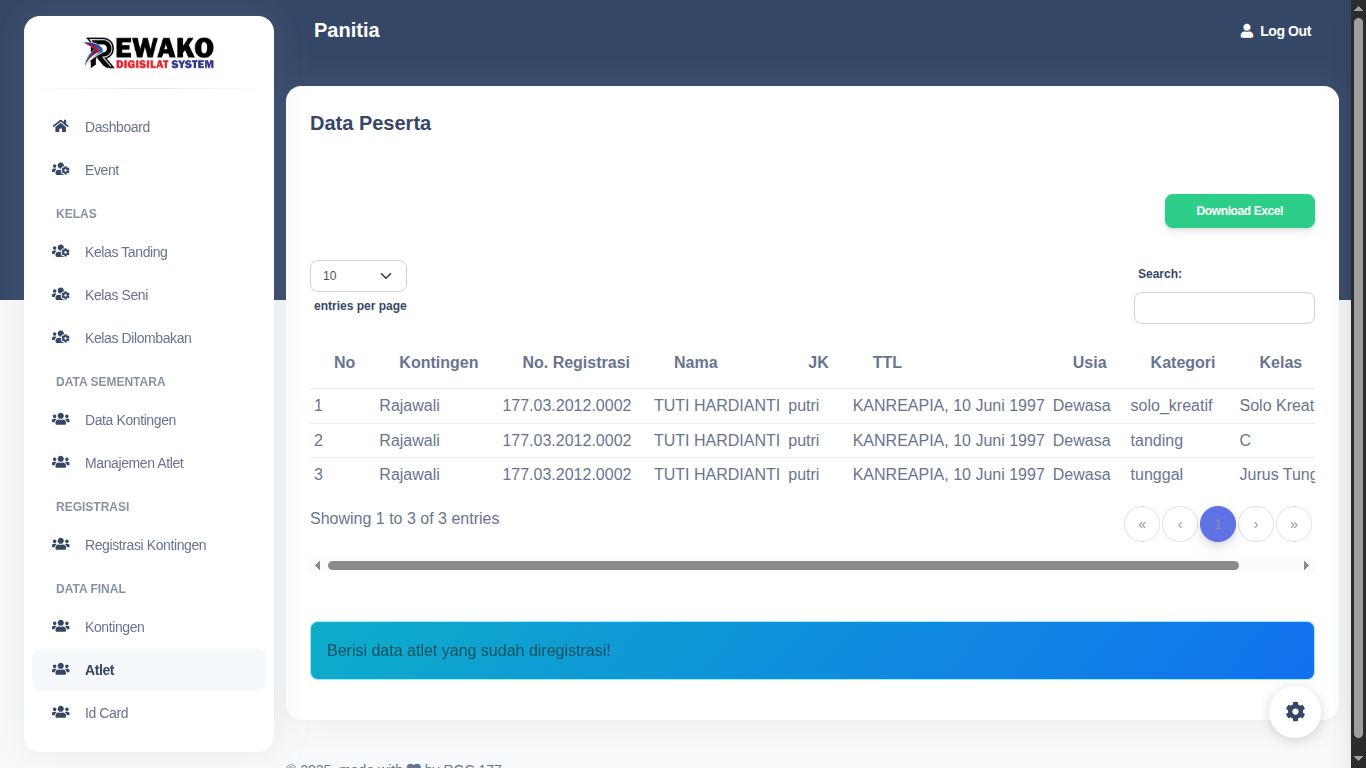
Task: Click the icon next to Kelas Tanding
Action: [60, 252]
